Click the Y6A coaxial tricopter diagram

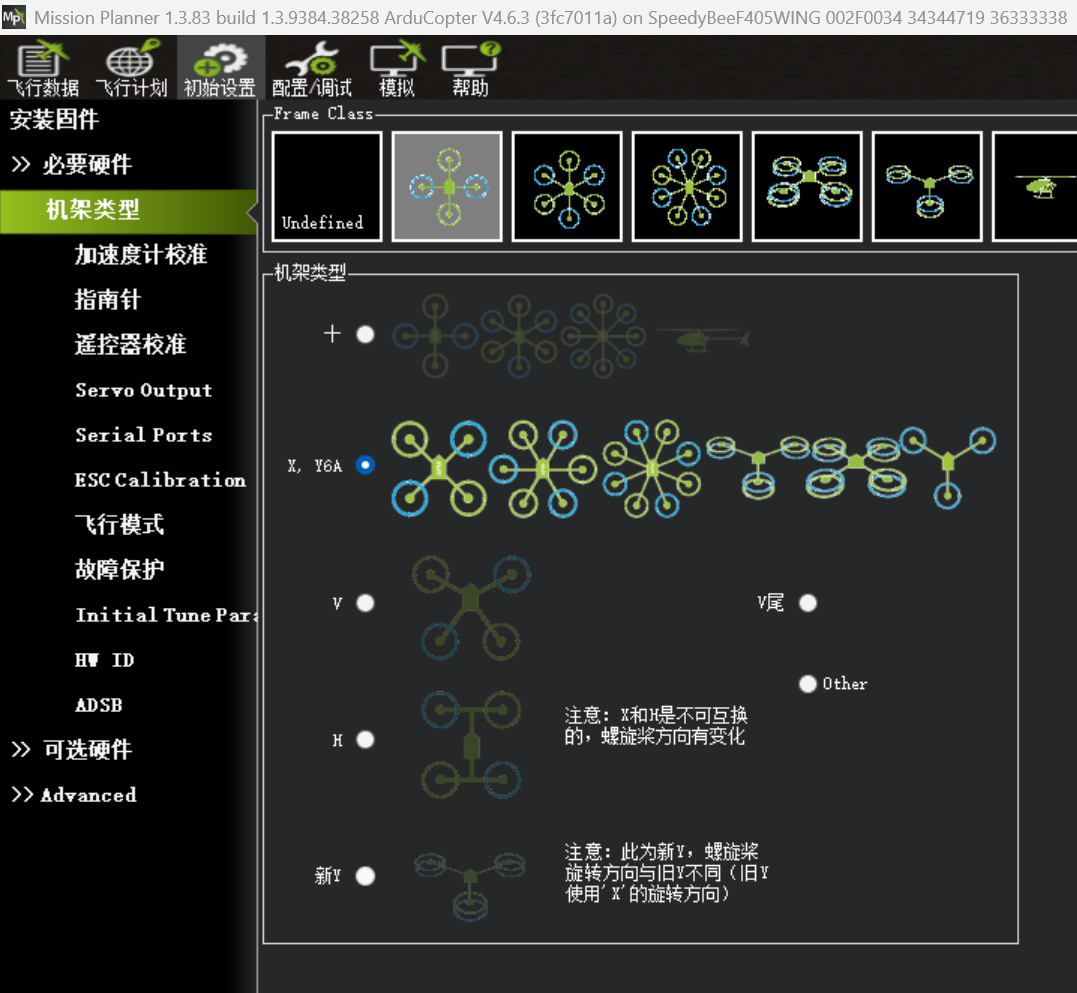point(758,467)
